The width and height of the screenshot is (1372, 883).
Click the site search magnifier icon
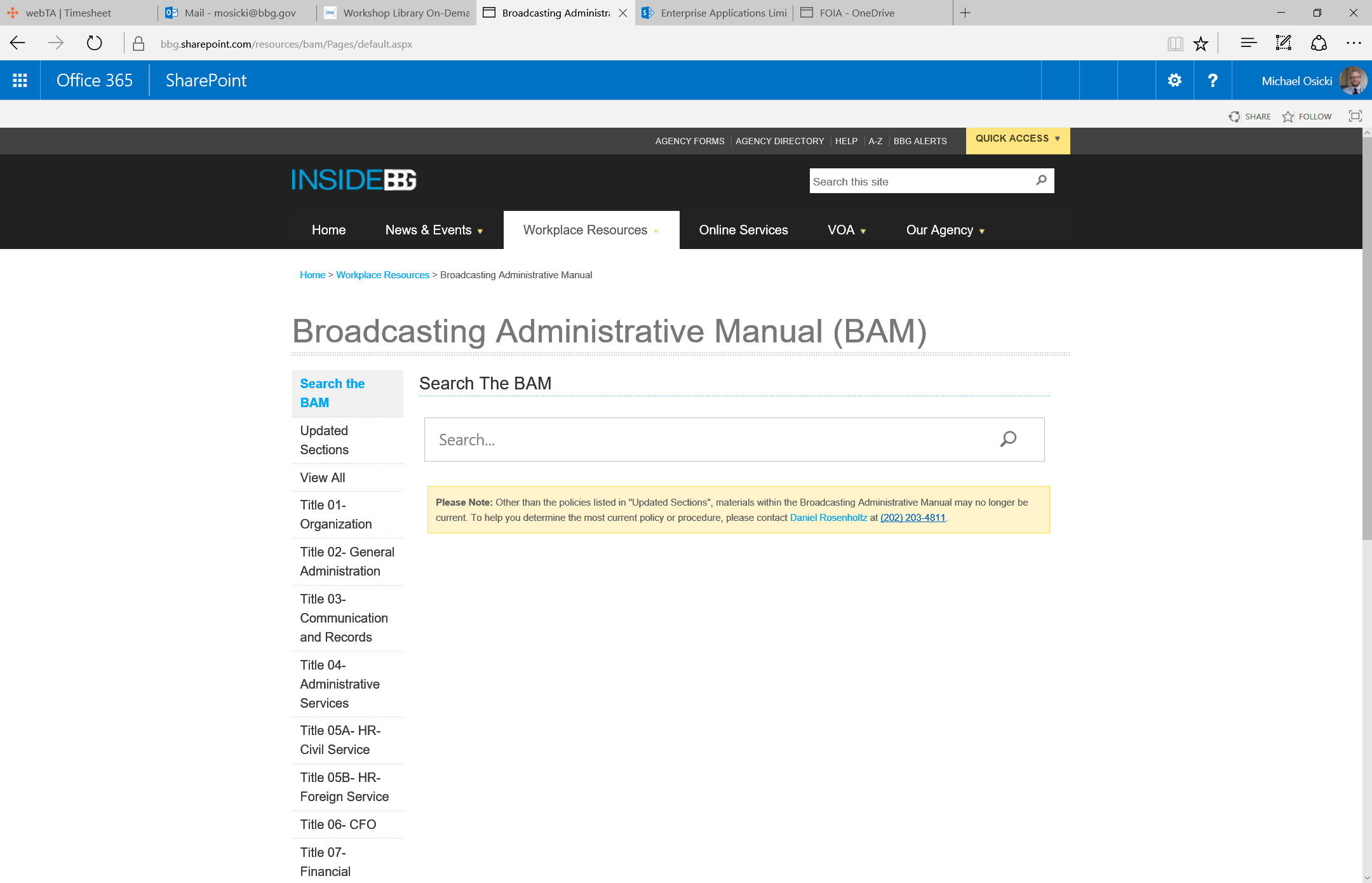click(x=1041, y=180)
